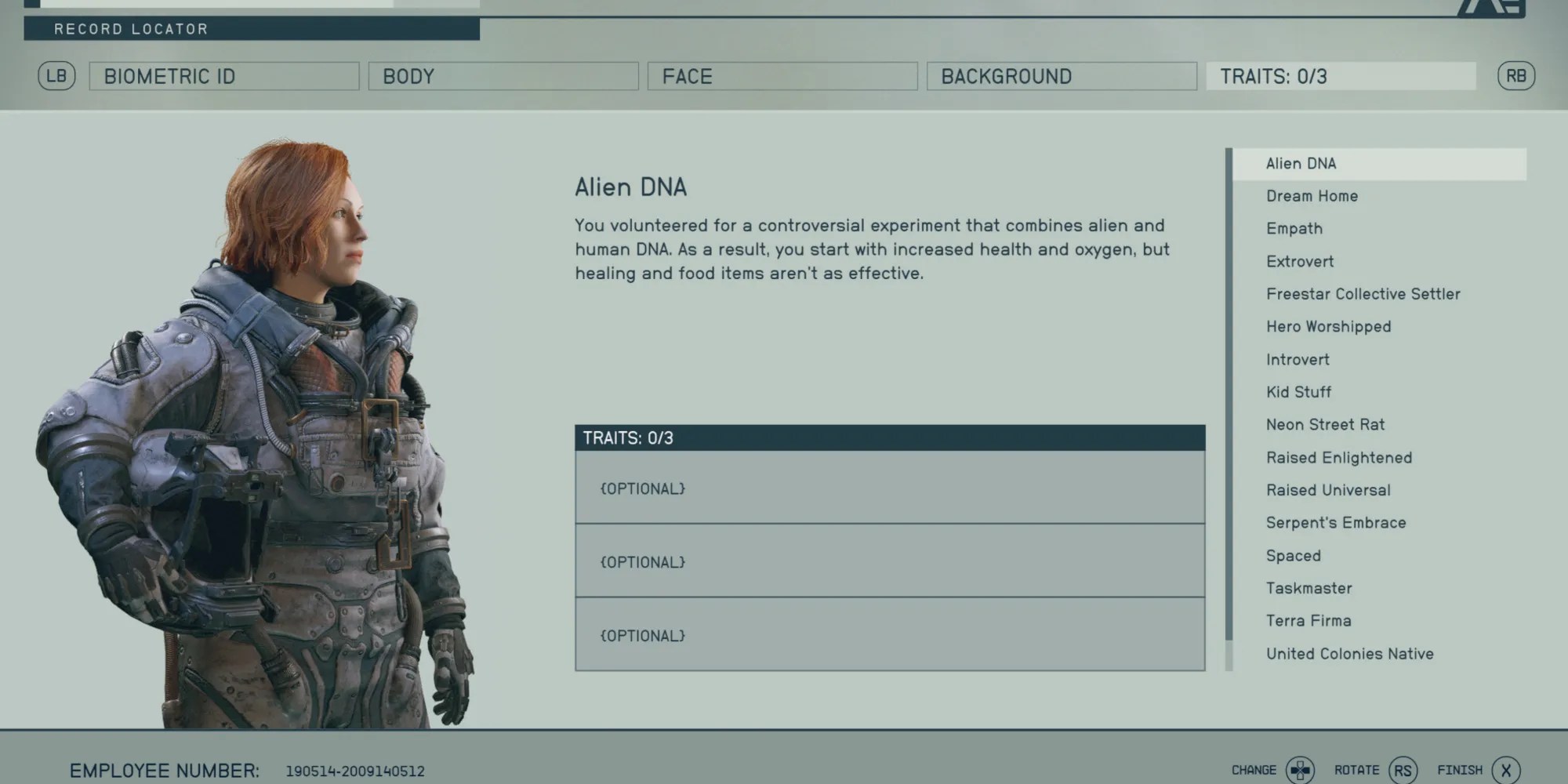The image size is (1568, 784).
Task: Click the Rotate label
Action: [1356, 770]
